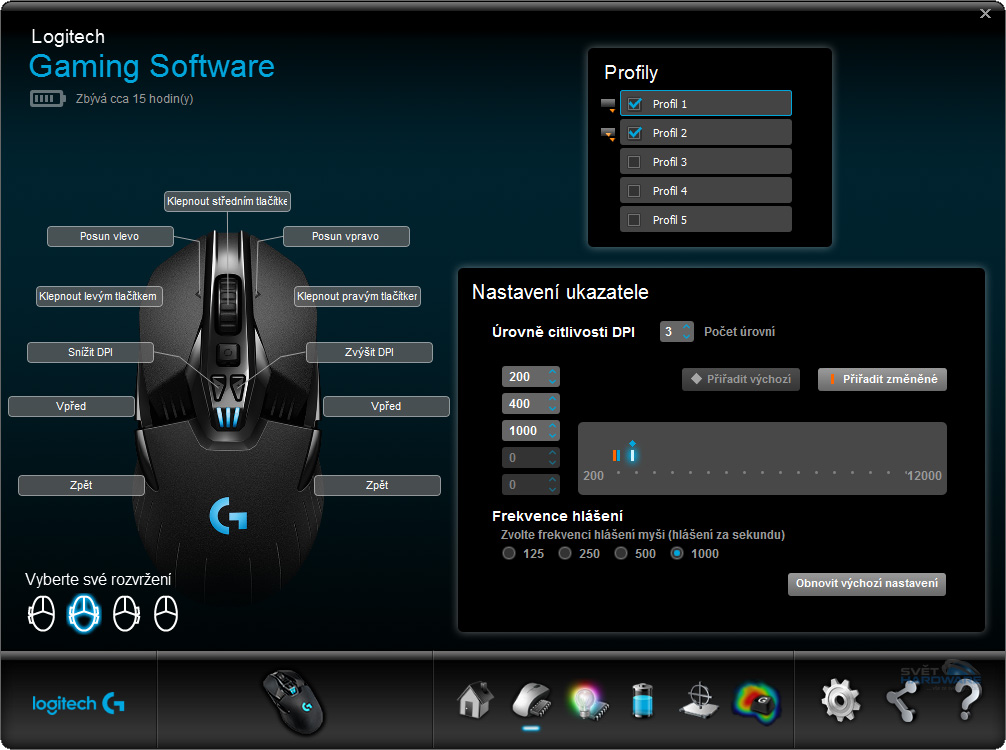Viewport: 1006px width, 750px height.
Task: Check battery status via the battery icon
Action: pos(641,700)
